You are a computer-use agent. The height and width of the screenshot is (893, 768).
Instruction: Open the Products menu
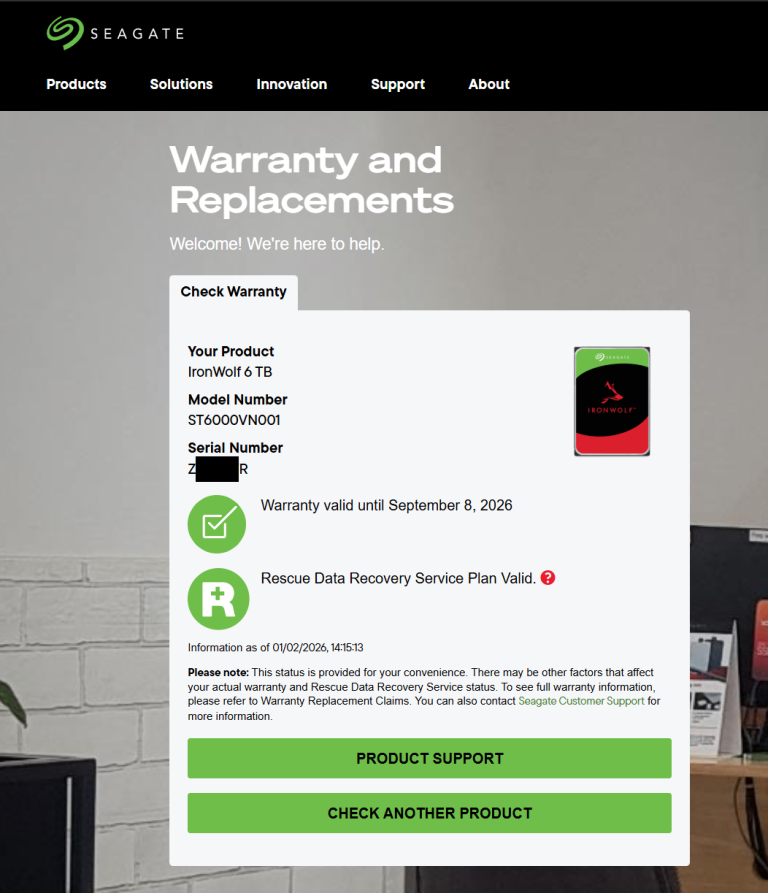76,84
